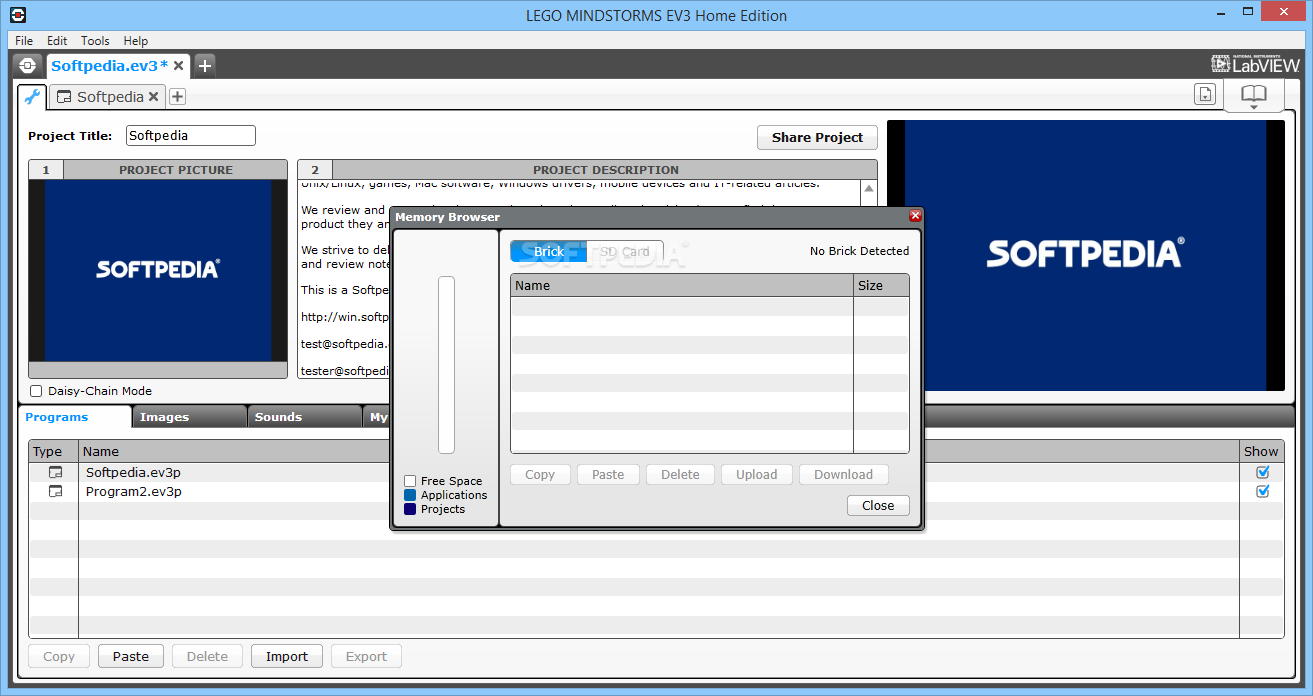Open the Tools menu
This screenshot has height=696, width=1313.
[95, 41]
